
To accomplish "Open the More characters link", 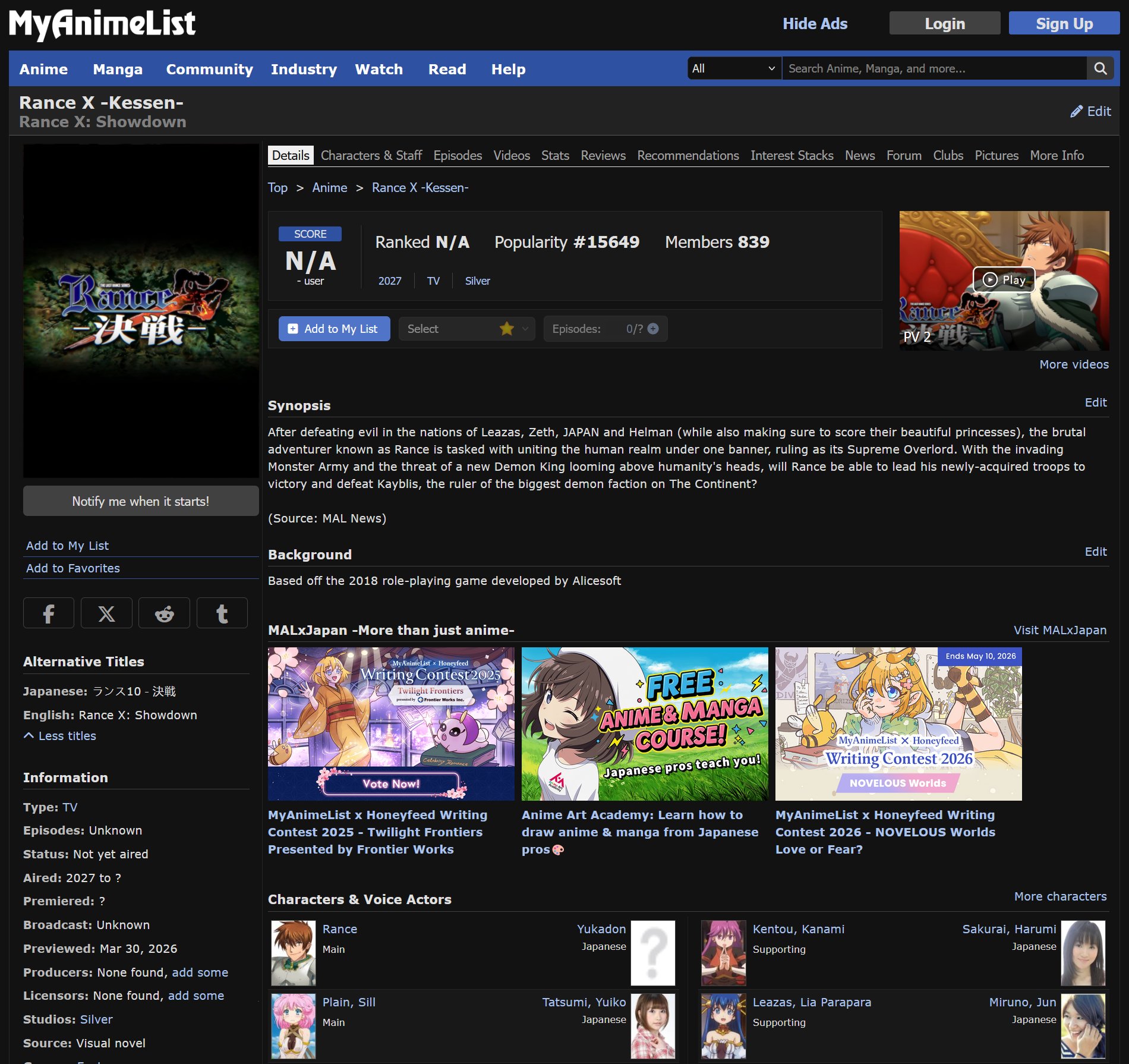I will (x=1060, y=896).
